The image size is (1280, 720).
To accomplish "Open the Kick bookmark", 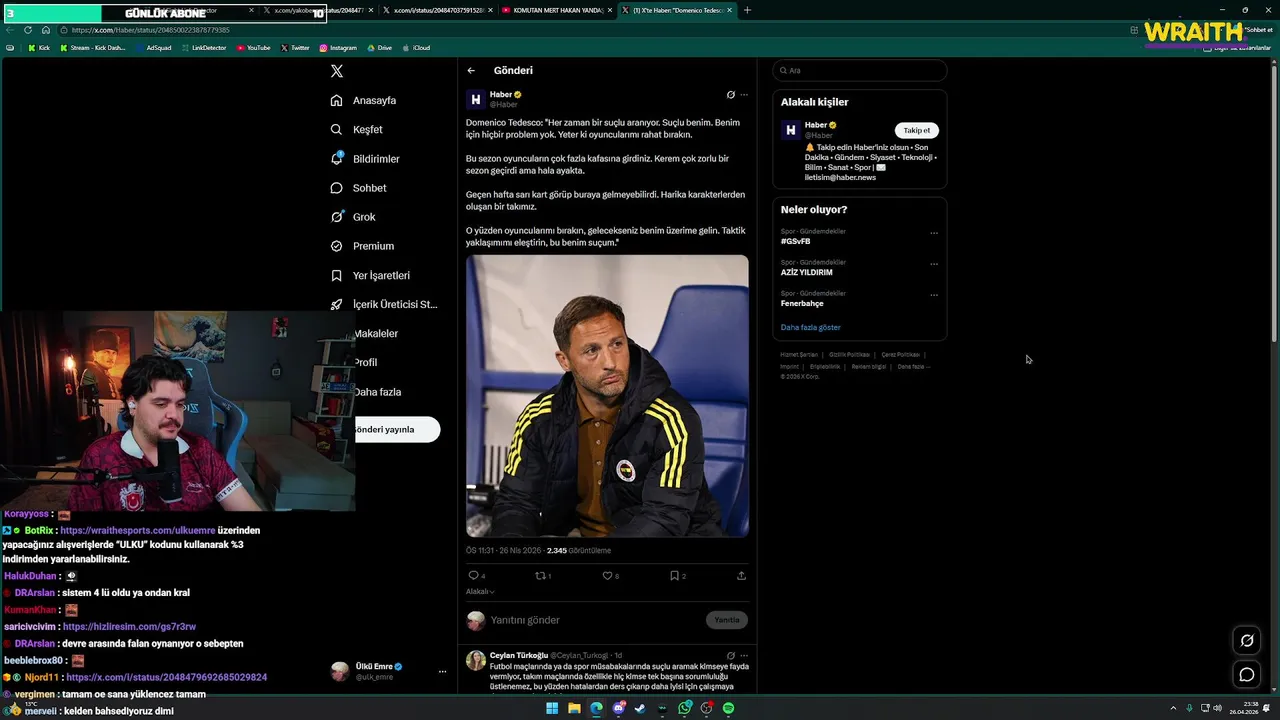I will (x=39, y=48).
